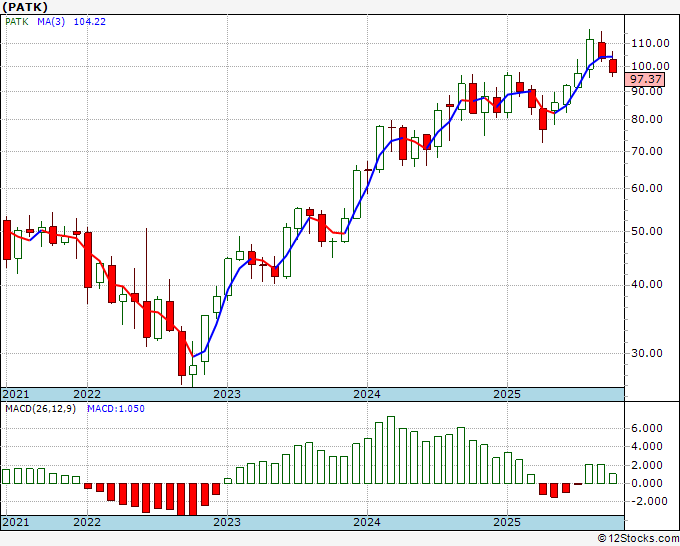This screenshot has height=546, width=680.
Task: Click the MACD:1.050 value readout
Action: point(116,409)
